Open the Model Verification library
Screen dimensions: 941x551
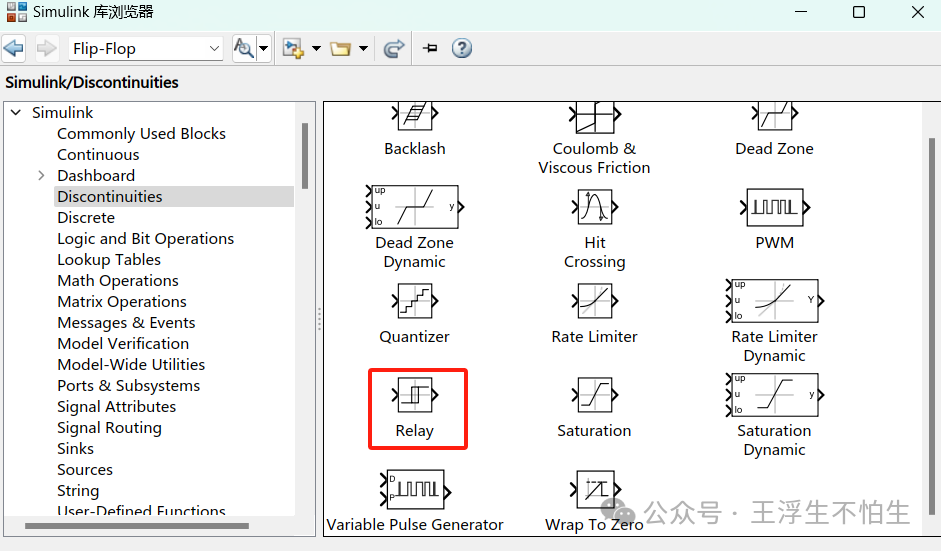pos(123,343)
